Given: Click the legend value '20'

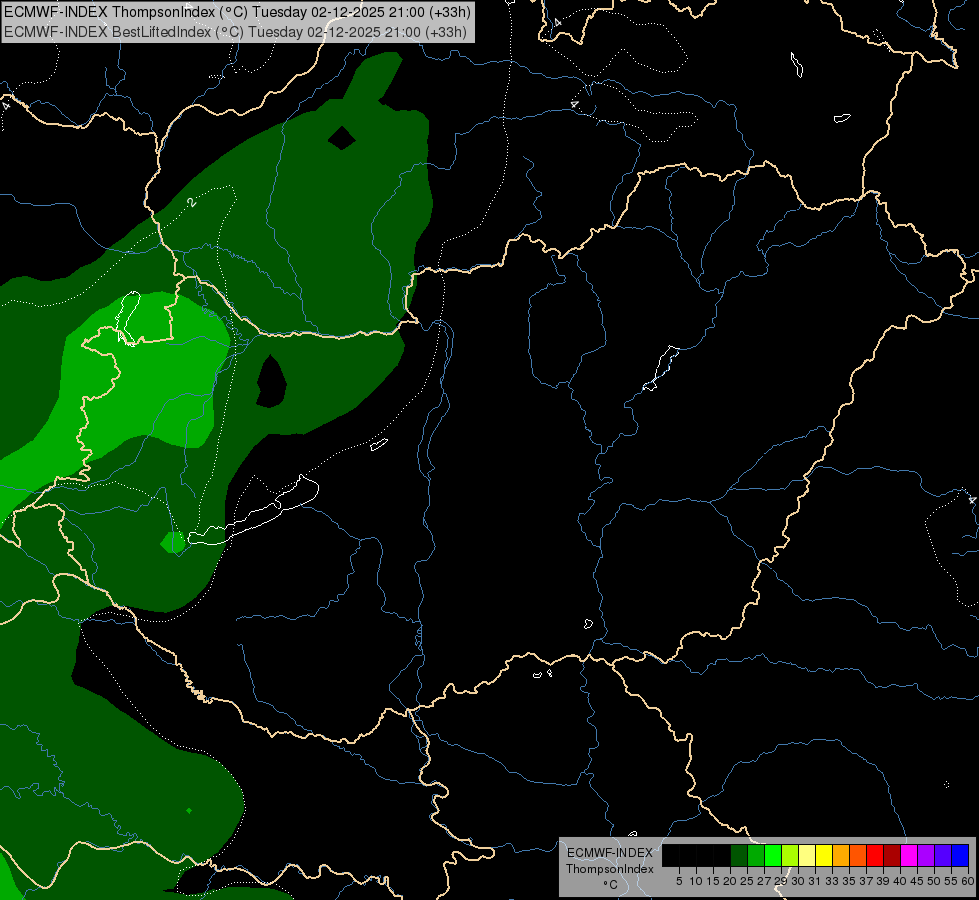Looking at the screenshot, I should 731,881.
